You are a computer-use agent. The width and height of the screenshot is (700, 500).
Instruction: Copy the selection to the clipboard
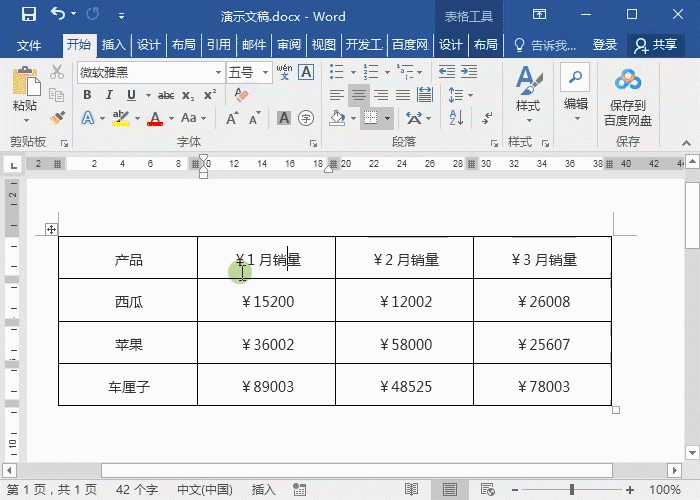click(x=57, y=95)
